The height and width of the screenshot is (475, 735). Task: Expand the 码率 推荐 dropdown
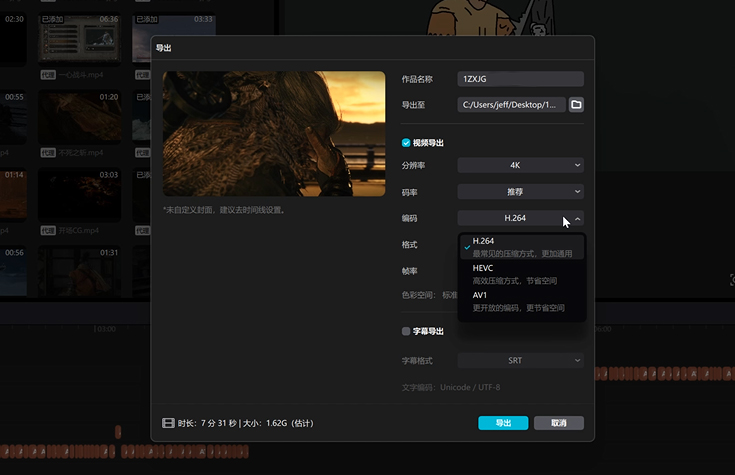pos(520,191)
